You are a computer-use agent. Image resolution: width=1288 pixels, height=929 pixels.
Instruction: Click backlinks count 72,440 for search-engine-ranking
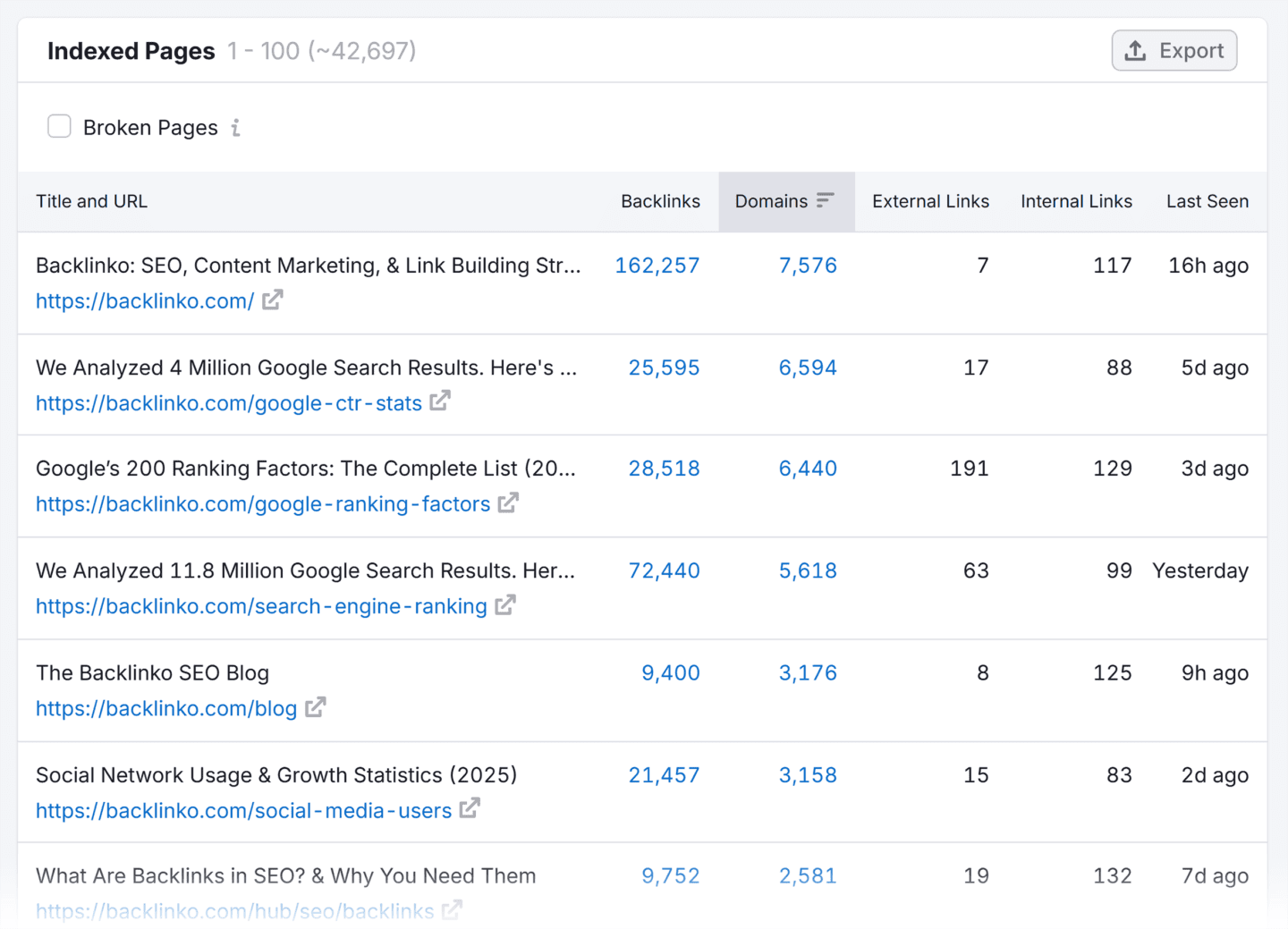(664, 570)
